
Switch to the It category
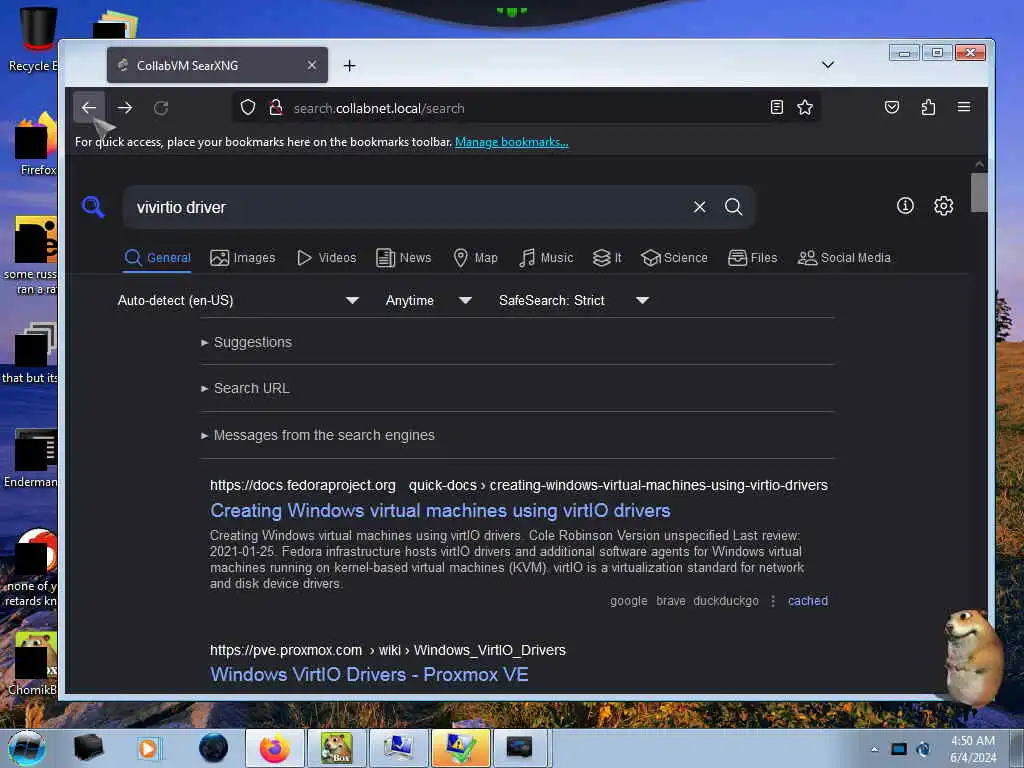(607, 258)
